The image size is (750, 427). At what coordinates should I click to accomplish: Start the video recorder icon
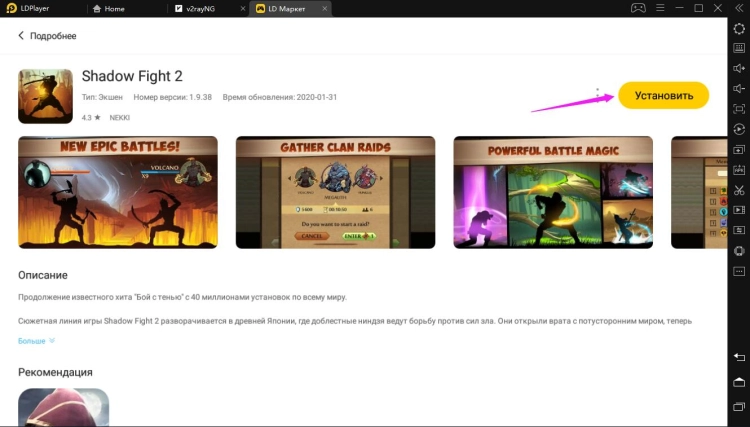pos(739,210)
